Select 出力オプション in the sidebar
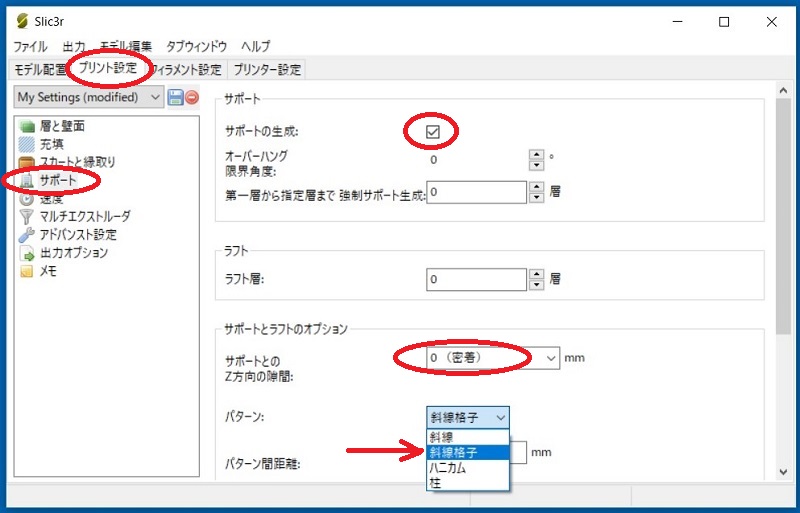The height and width of the screenshot is (513, 800). tap(74, 253)
